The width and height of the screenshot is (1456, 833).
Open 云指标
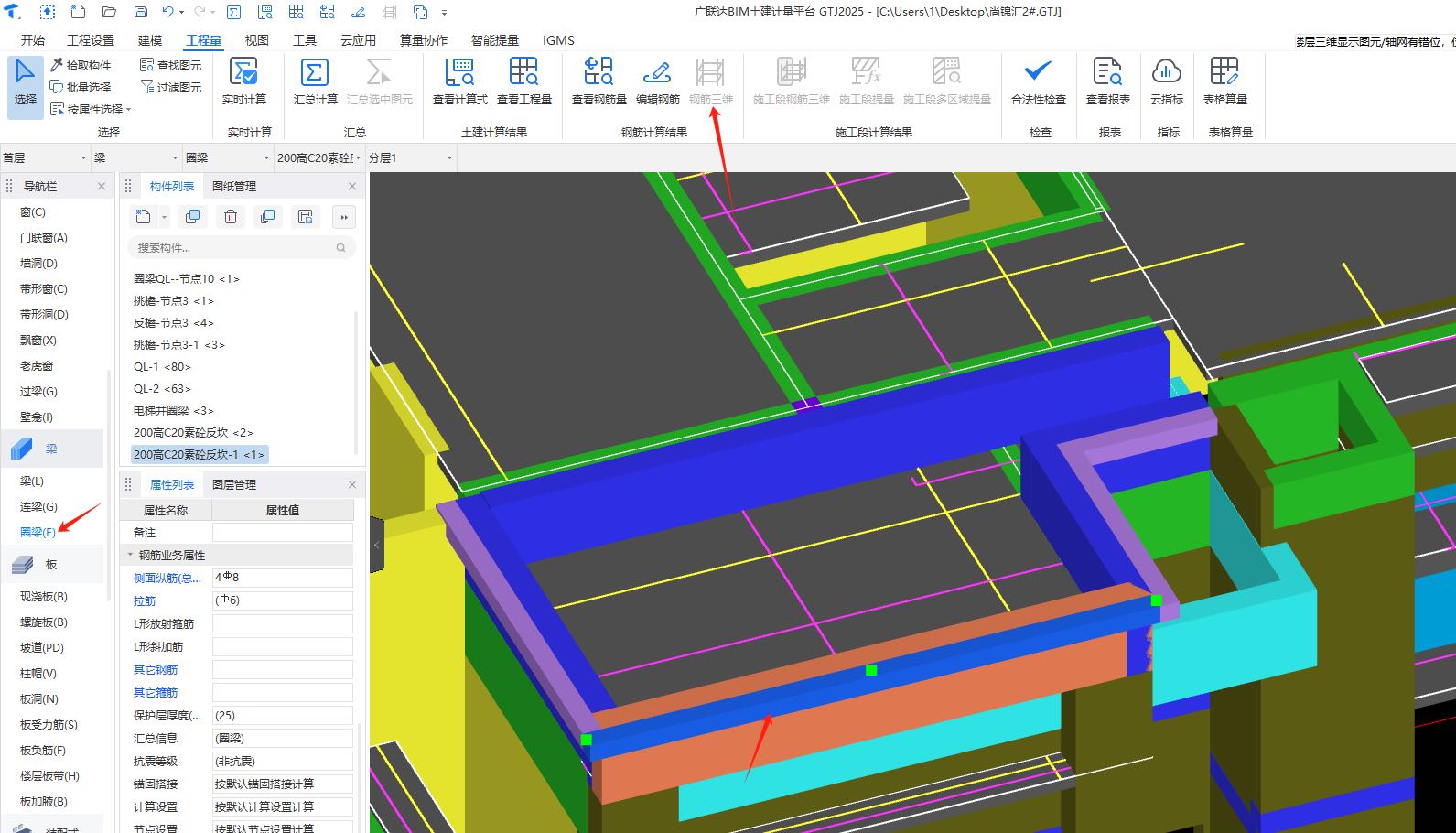[1167, 82]
